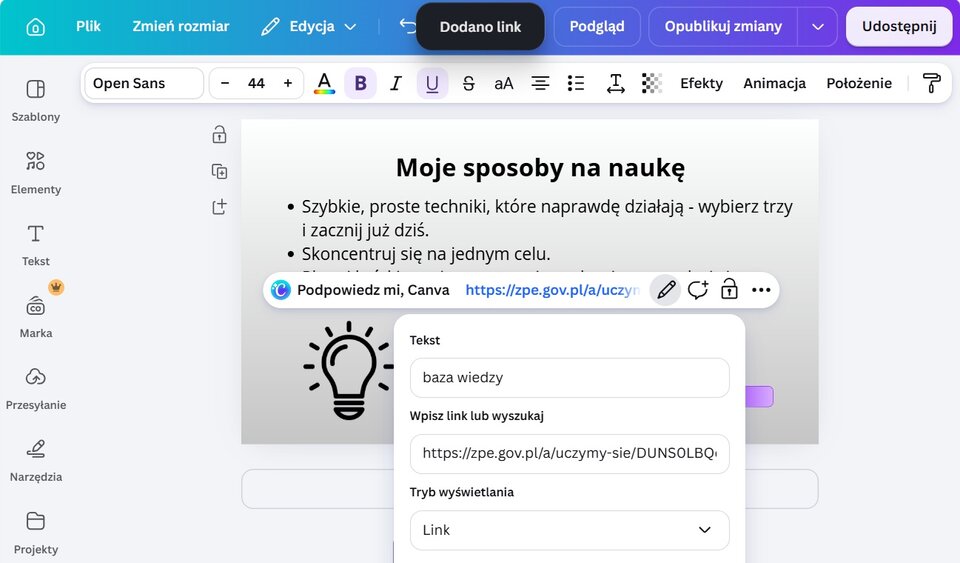Open the Tryb wyświetlania Link dropdown
This screenshot has height=563, width=960.
coord(569,530)
